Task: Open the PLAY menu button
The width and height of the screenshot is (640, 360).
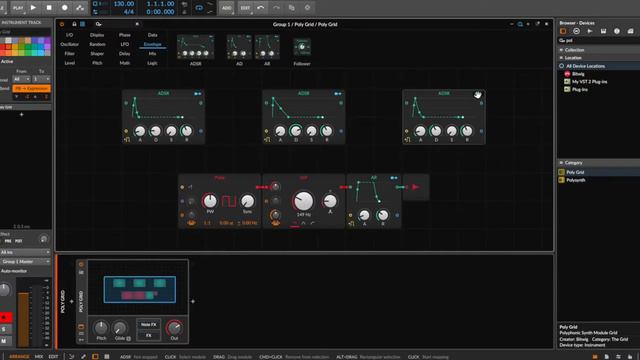Action: pyautogui.click(x=18, y=8)
